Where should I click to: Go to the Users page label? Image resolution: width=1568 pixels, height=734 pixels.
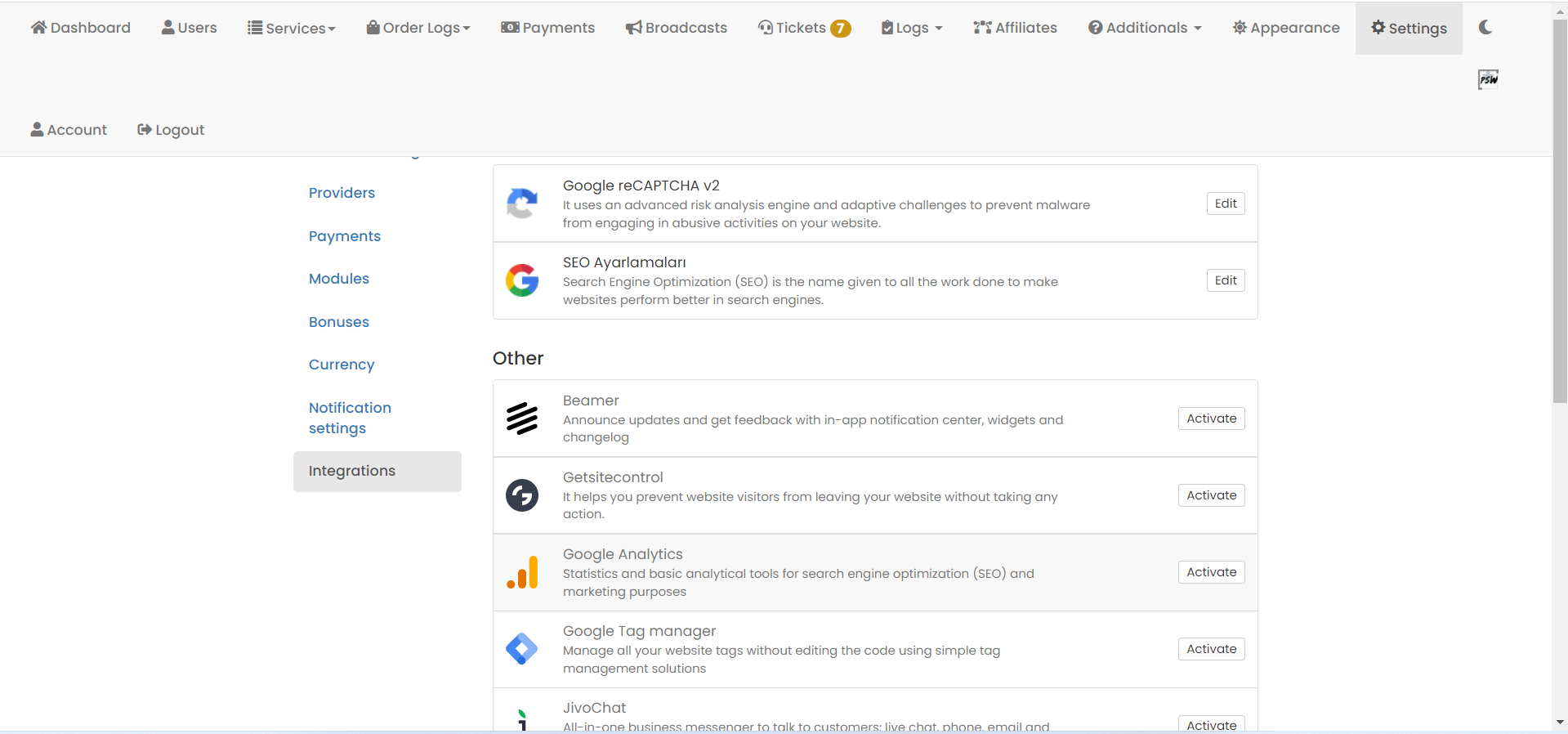point(198,27)
